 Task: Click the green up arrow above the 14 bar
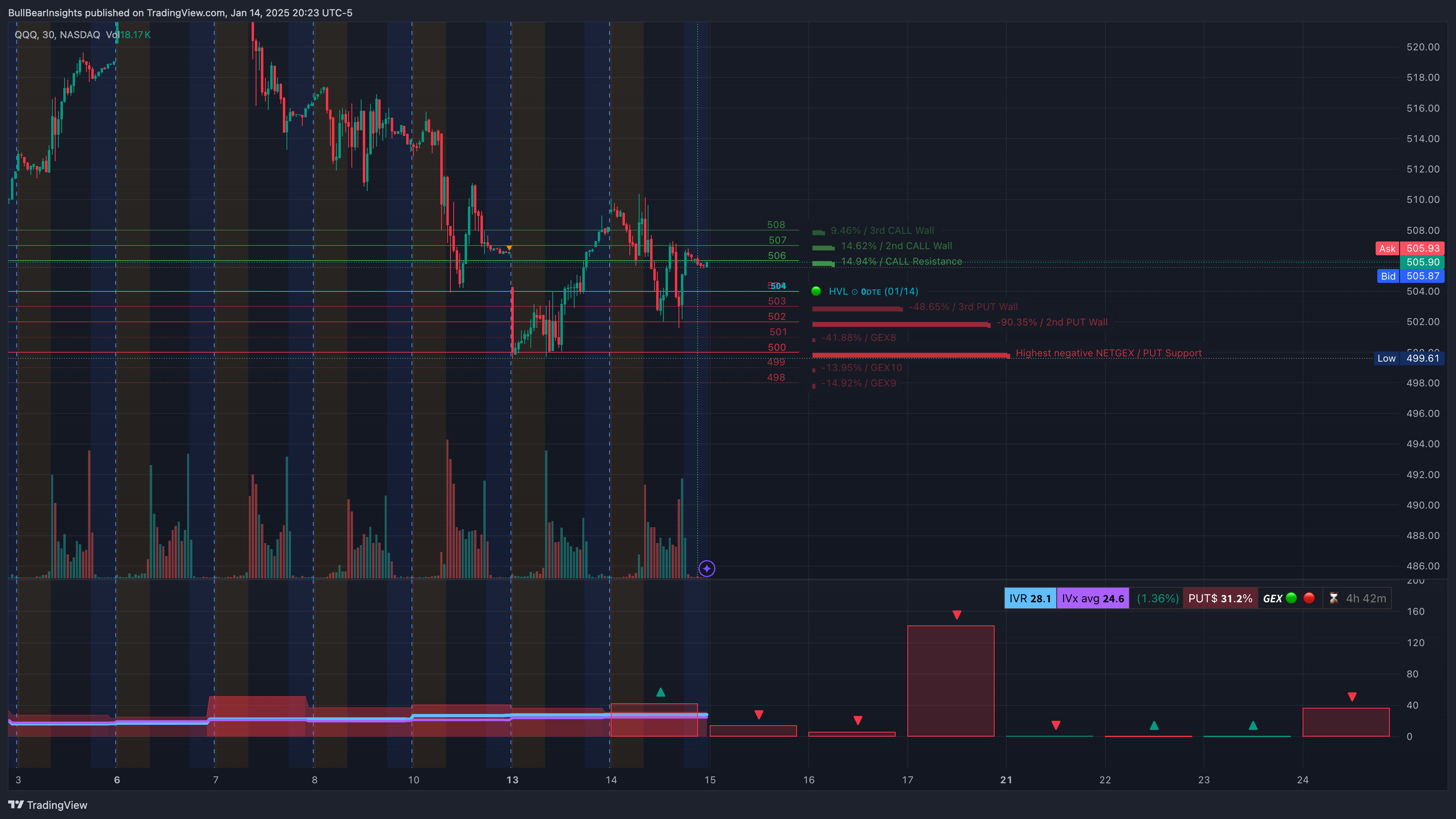(660, 692)
